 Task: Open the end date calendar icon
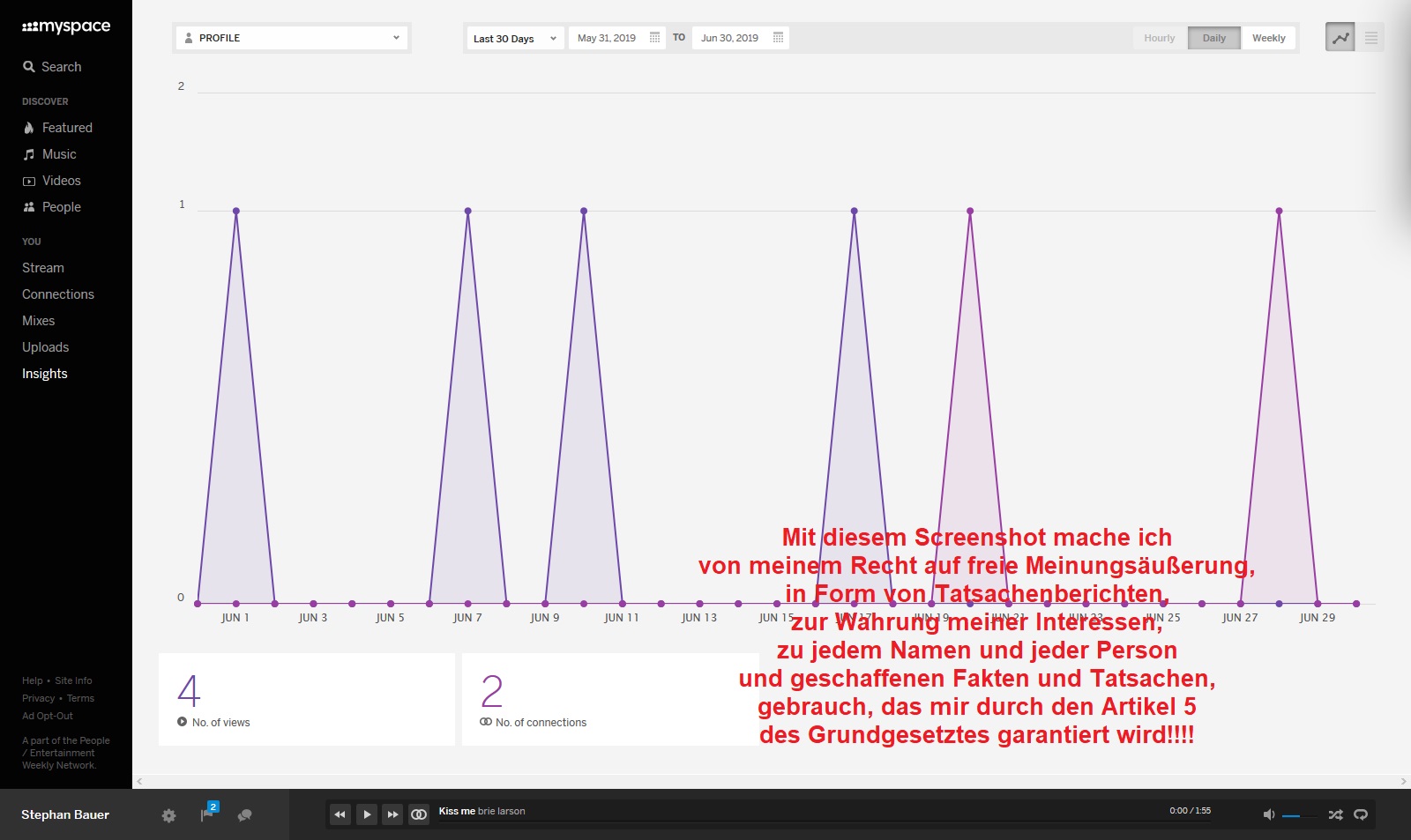(778, 38)
